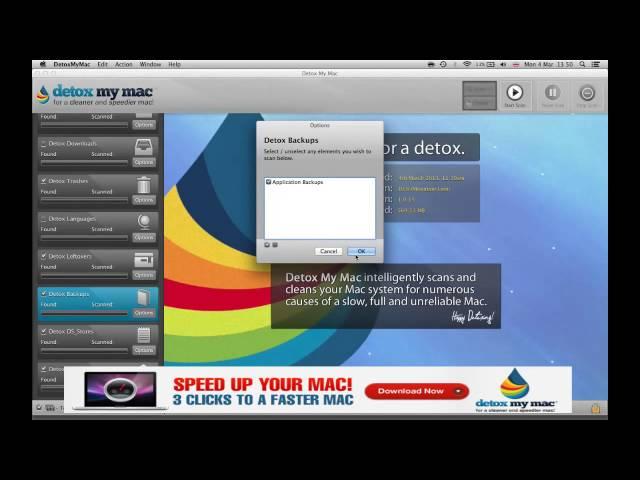
Task: Click first small icon below dialog list
Action: (x=267, y=245)
